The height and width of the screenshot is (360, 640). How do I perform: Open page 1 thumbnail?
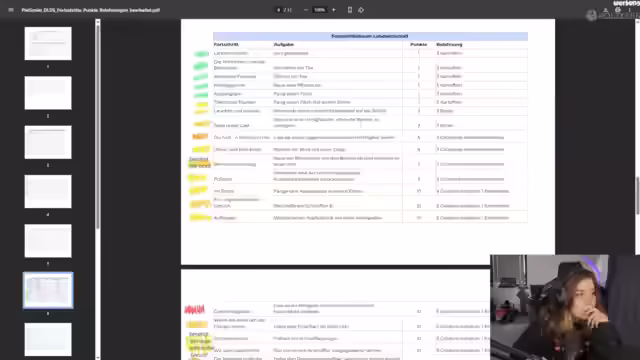(x=48, y=43)
